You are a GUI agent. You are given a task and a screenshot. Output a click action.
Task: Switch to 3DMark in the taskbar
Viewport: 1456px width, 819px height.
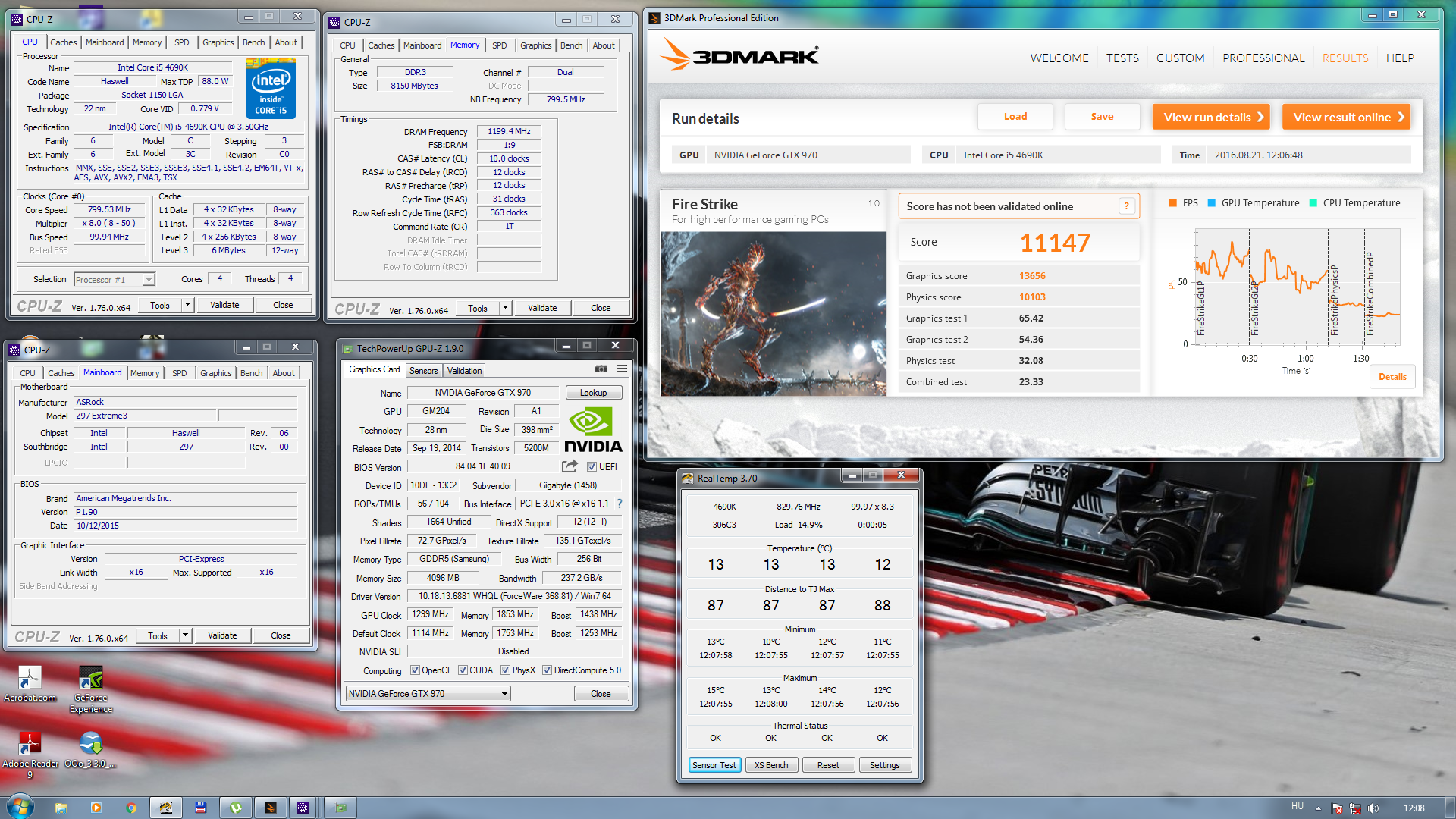(x=271, y=808)
